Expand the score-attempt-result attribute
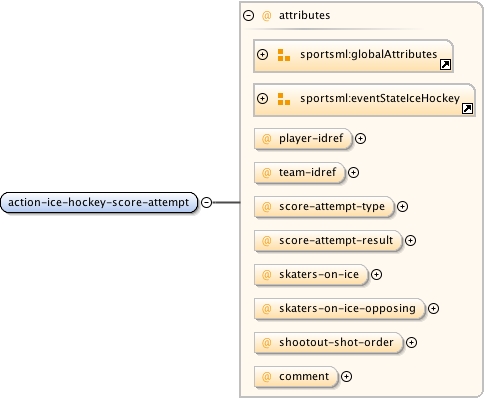Viewport: 501px width, 399px height. (x=410, y=240)
